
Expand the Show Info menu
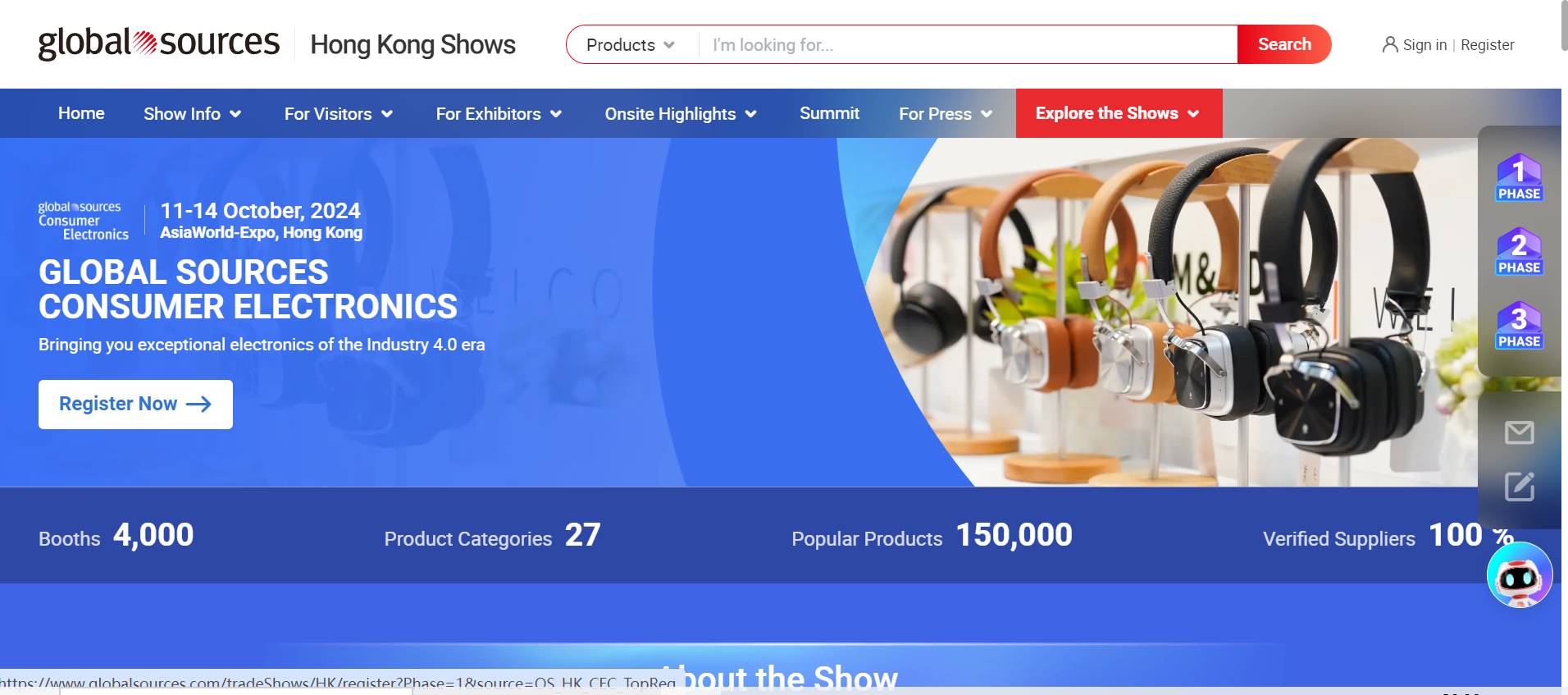click(x=192, y=114)
